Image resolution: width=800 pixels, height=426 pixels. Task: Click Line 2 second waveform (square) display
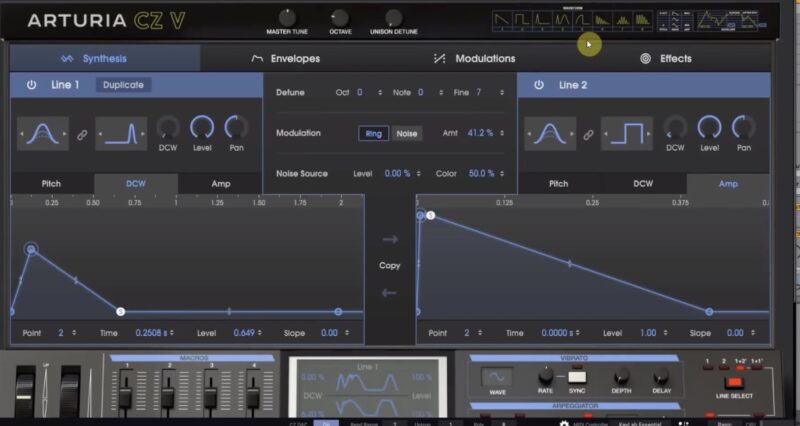(627, 134)
